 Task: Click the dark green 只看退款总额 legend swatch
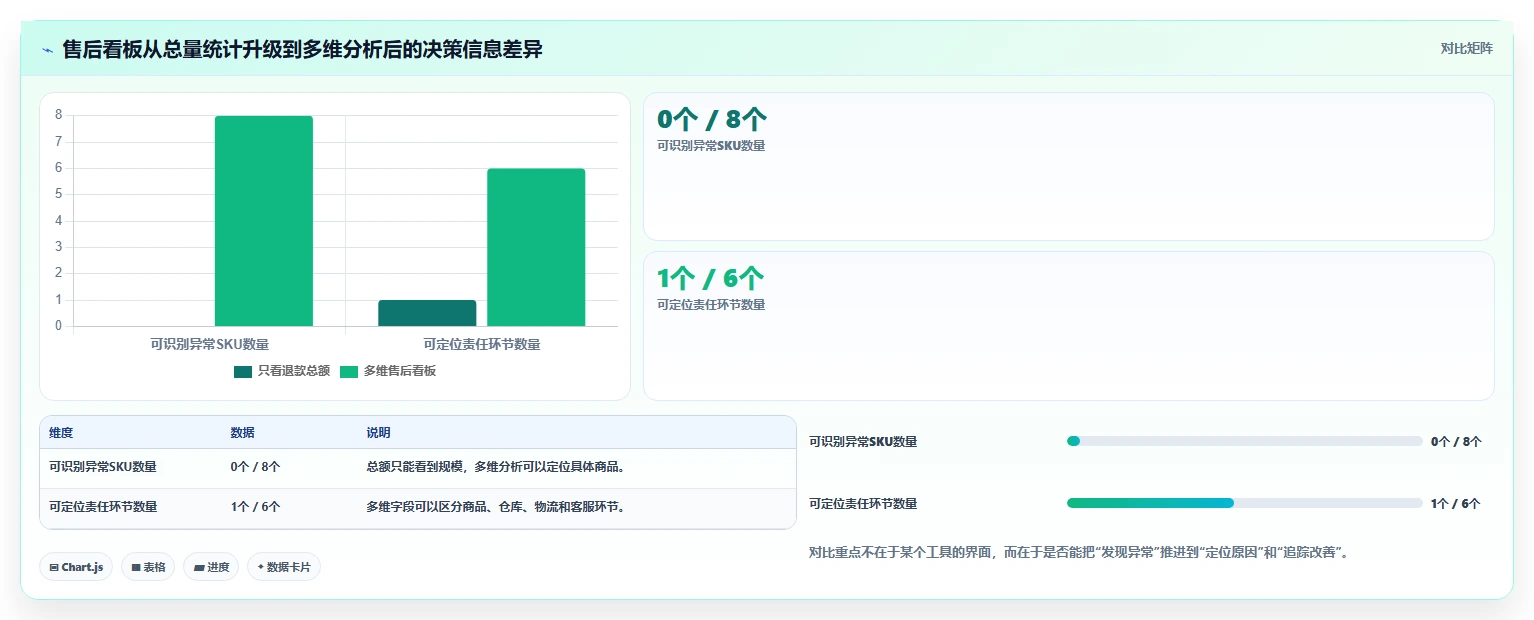pyautogui.click(x=243, y=372)
